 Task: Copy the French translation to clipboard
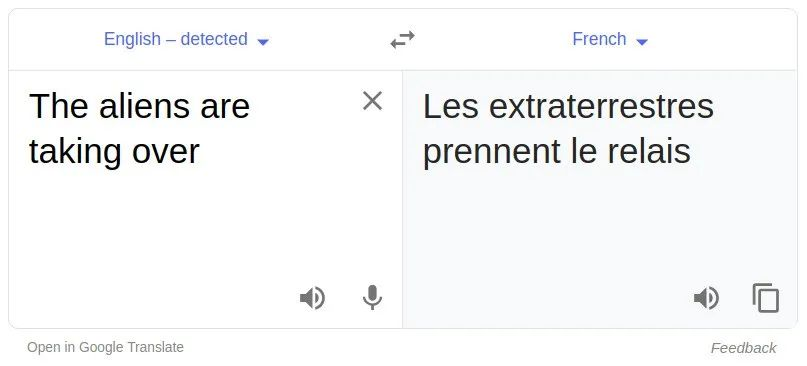coord(766,298)
